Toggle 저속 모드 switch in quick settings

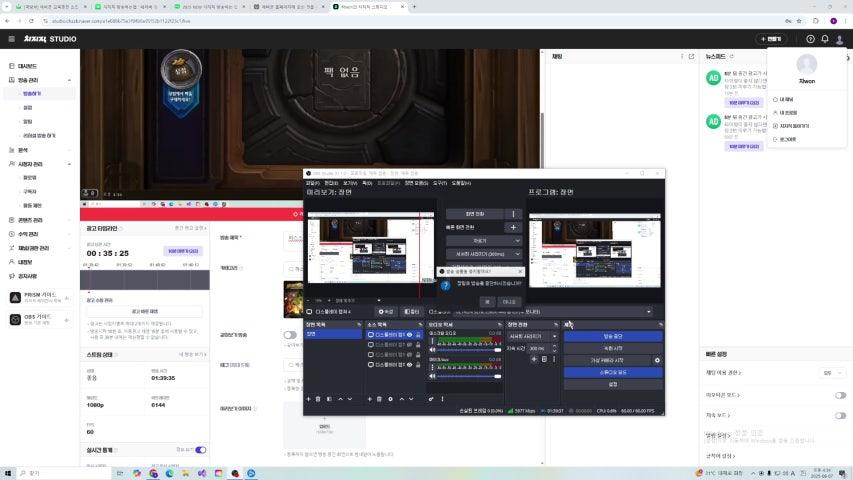pos(840,415)
